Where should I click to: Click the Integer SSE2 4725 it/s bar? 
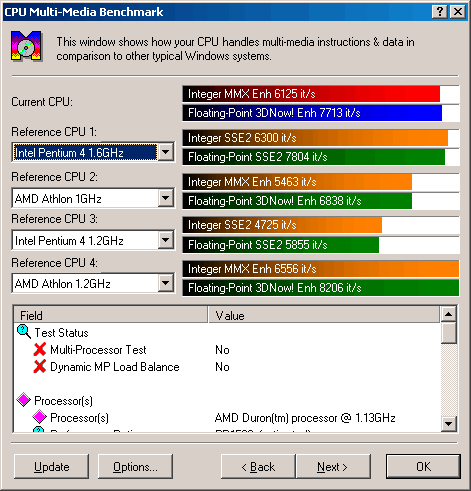(321, 225)
